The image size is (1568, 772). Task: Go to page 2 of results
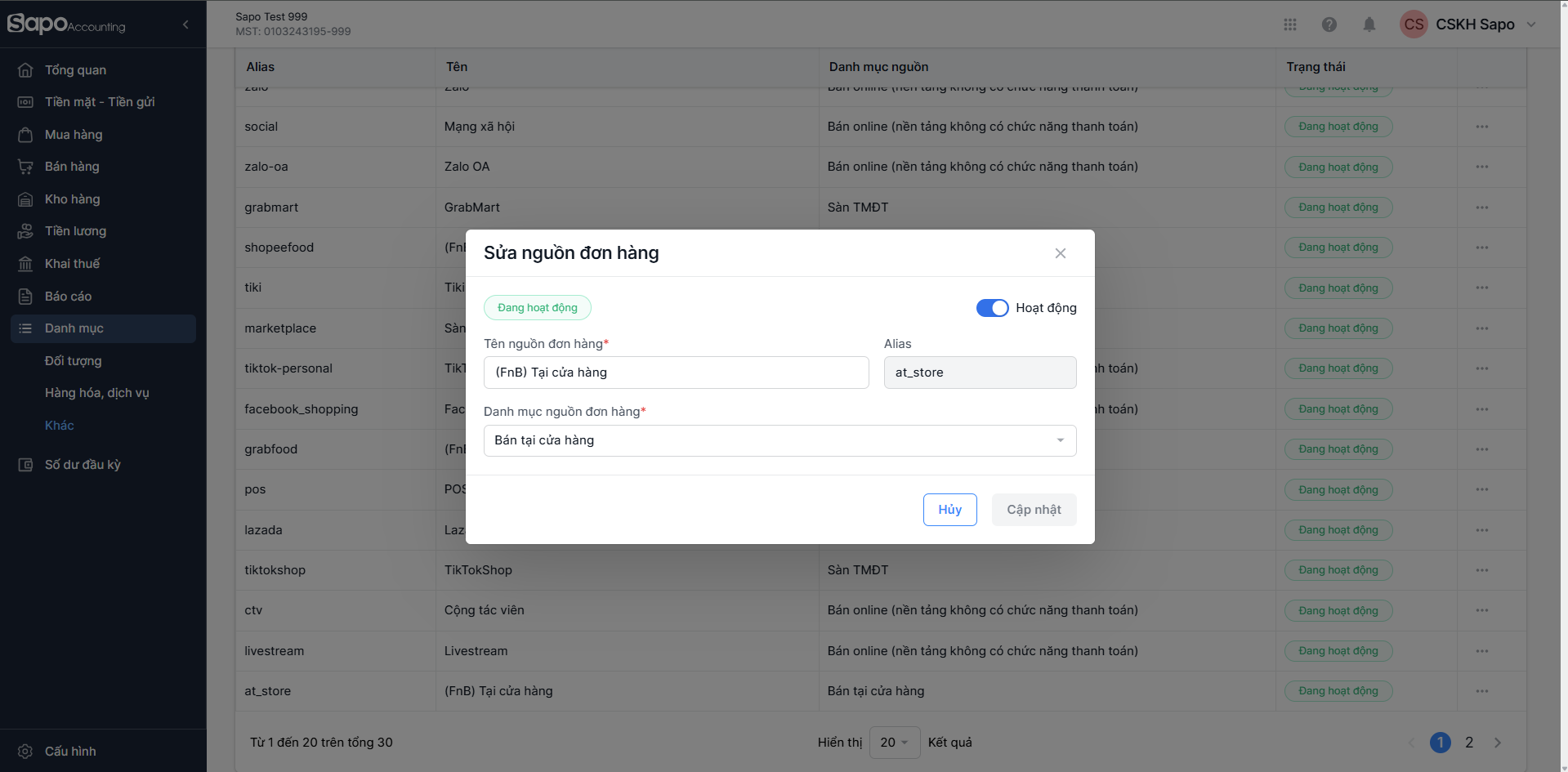(x=1469, y=743)
